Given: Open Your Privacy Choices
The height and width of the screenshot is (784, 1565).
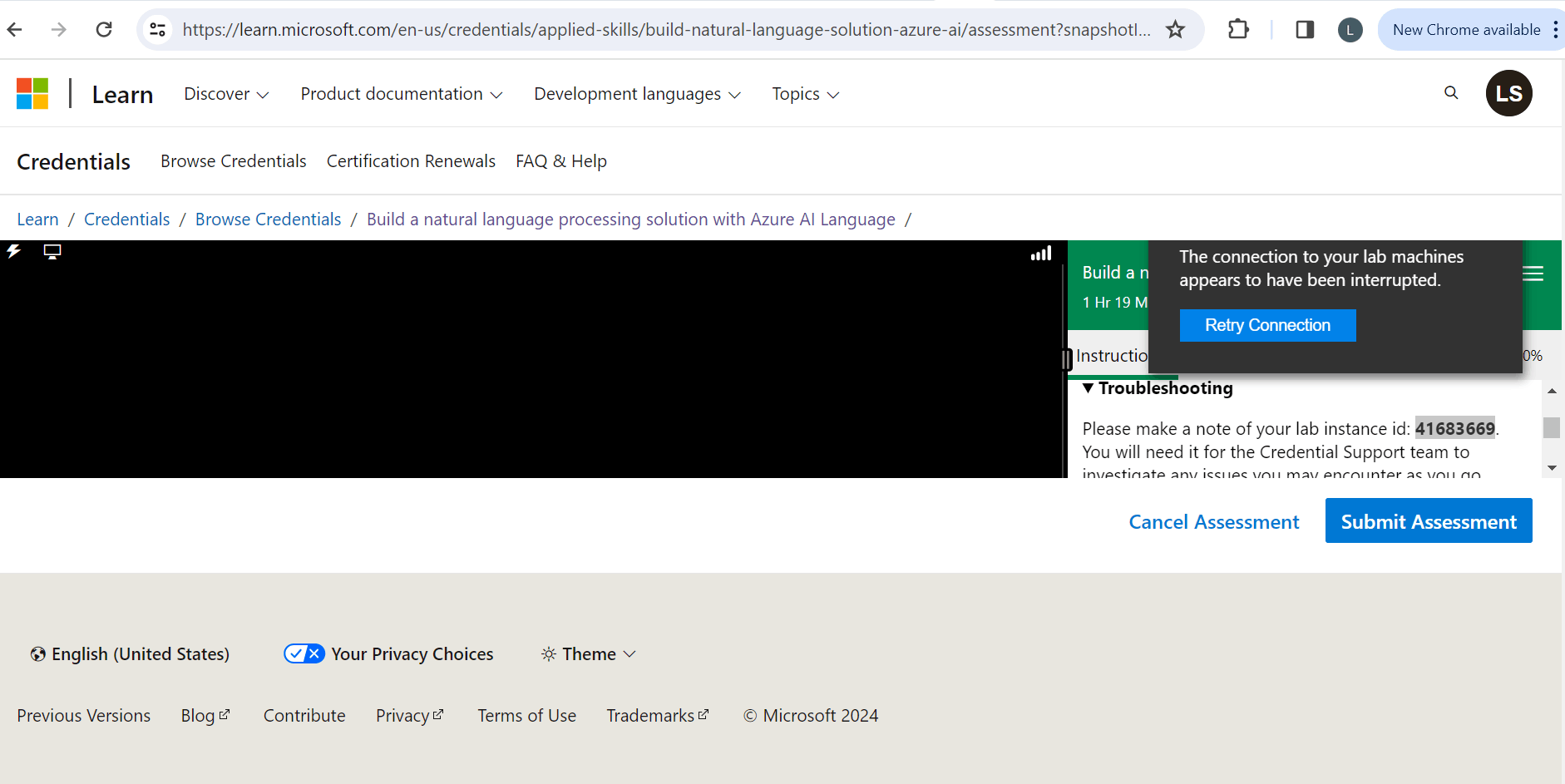Looking at the screenshot, I should tap(388, 654).
